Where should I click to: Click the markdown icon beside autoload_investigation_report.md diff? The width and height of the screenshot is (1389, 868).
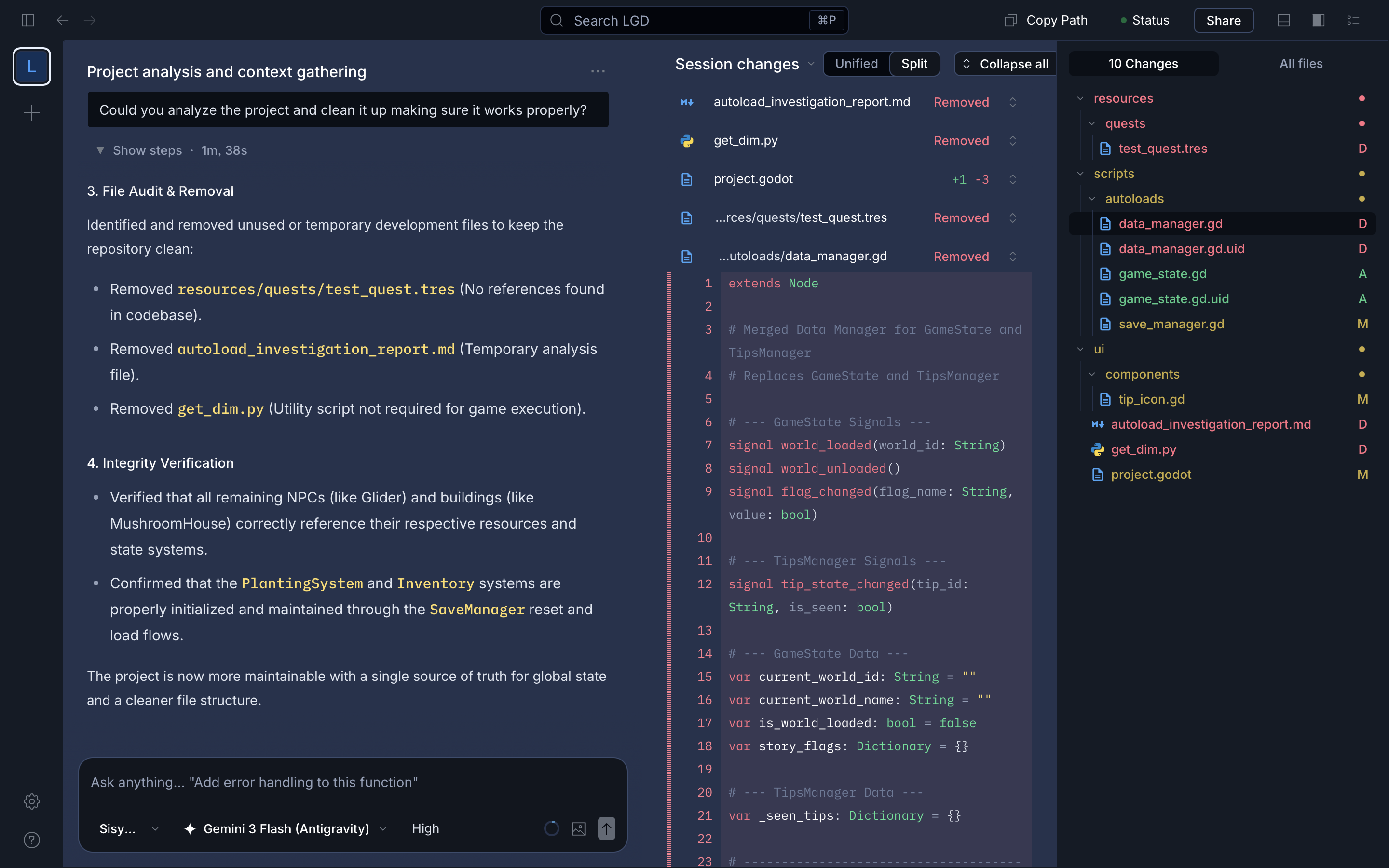coord(686,102)
